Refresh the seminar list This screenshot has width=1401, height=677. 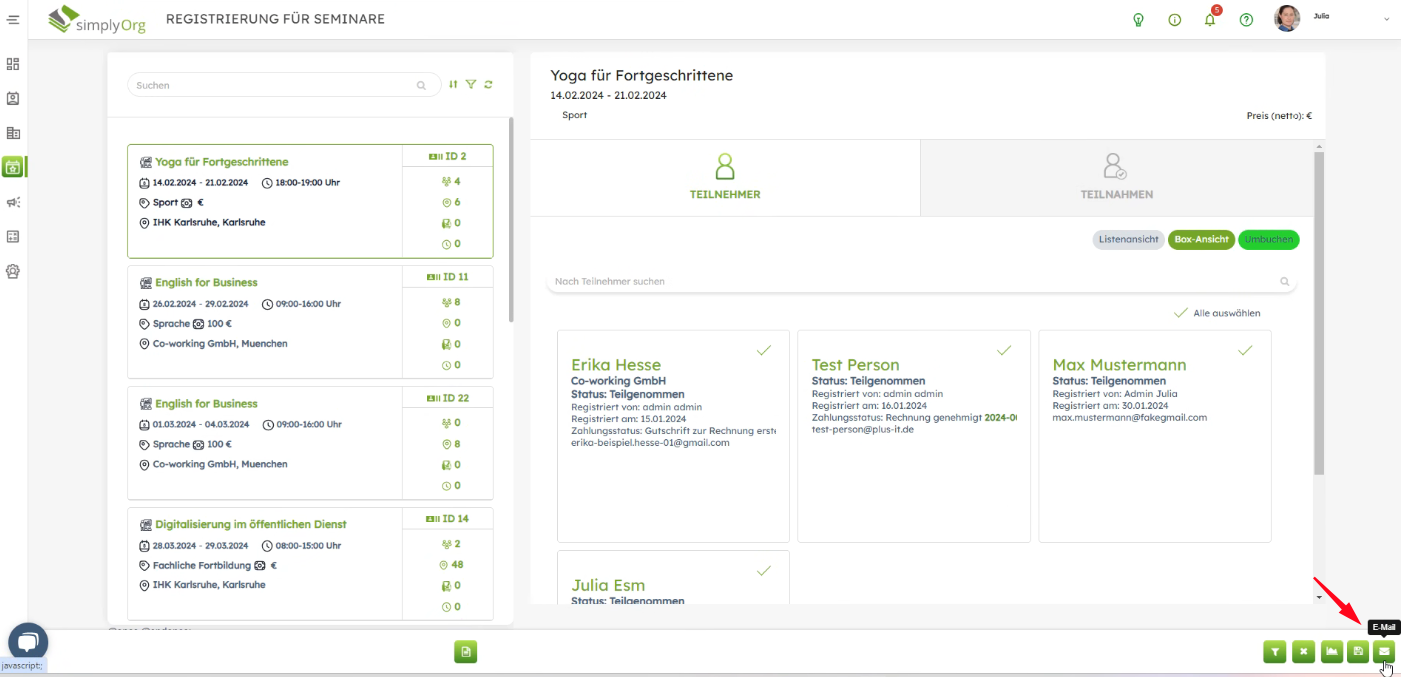coord(488,85)
